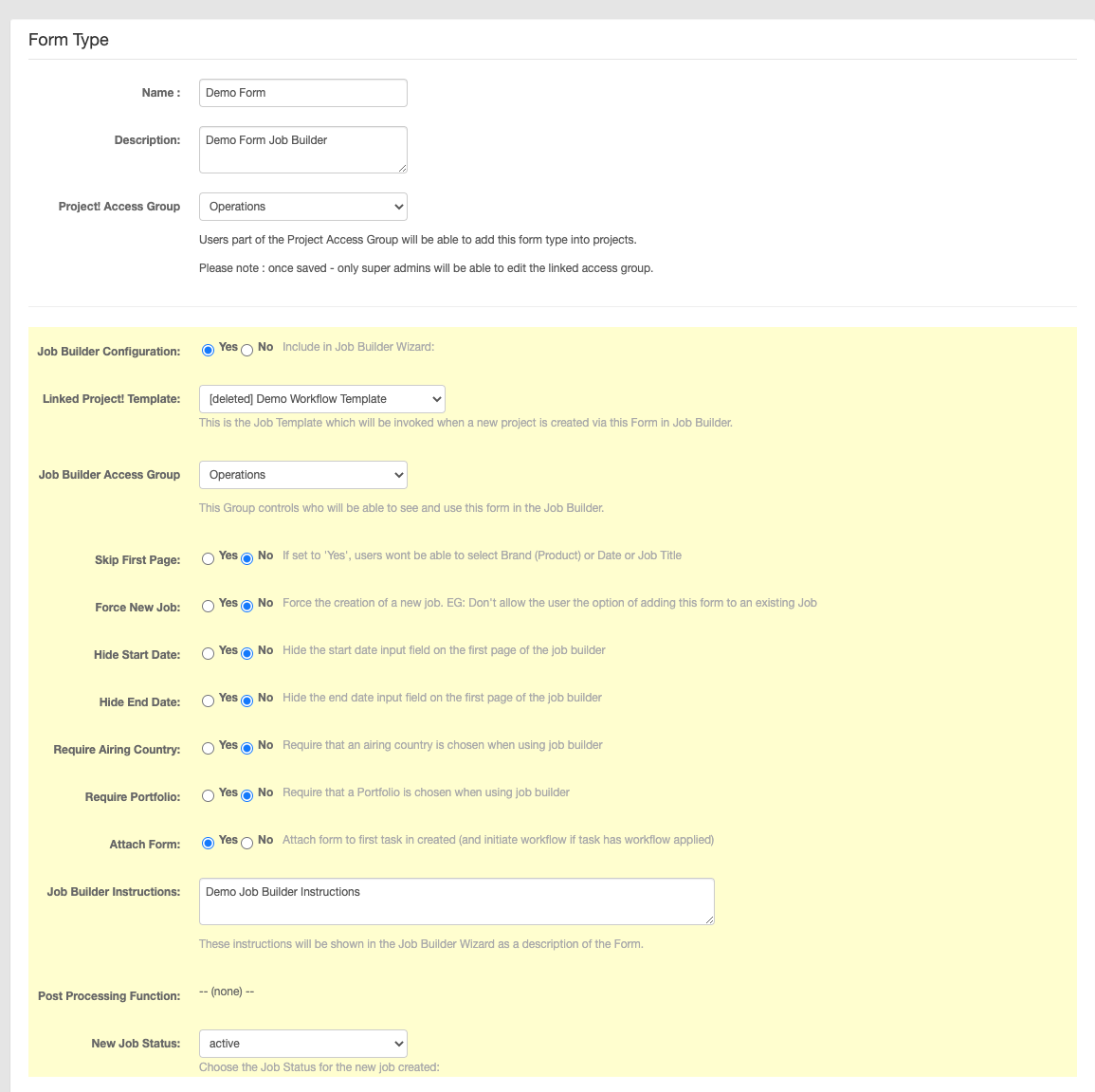This screenshot has height=1092, width=1095.
Task: Select Yes for Force New Job
Action: pyautogui.click(x=209, y=606)
